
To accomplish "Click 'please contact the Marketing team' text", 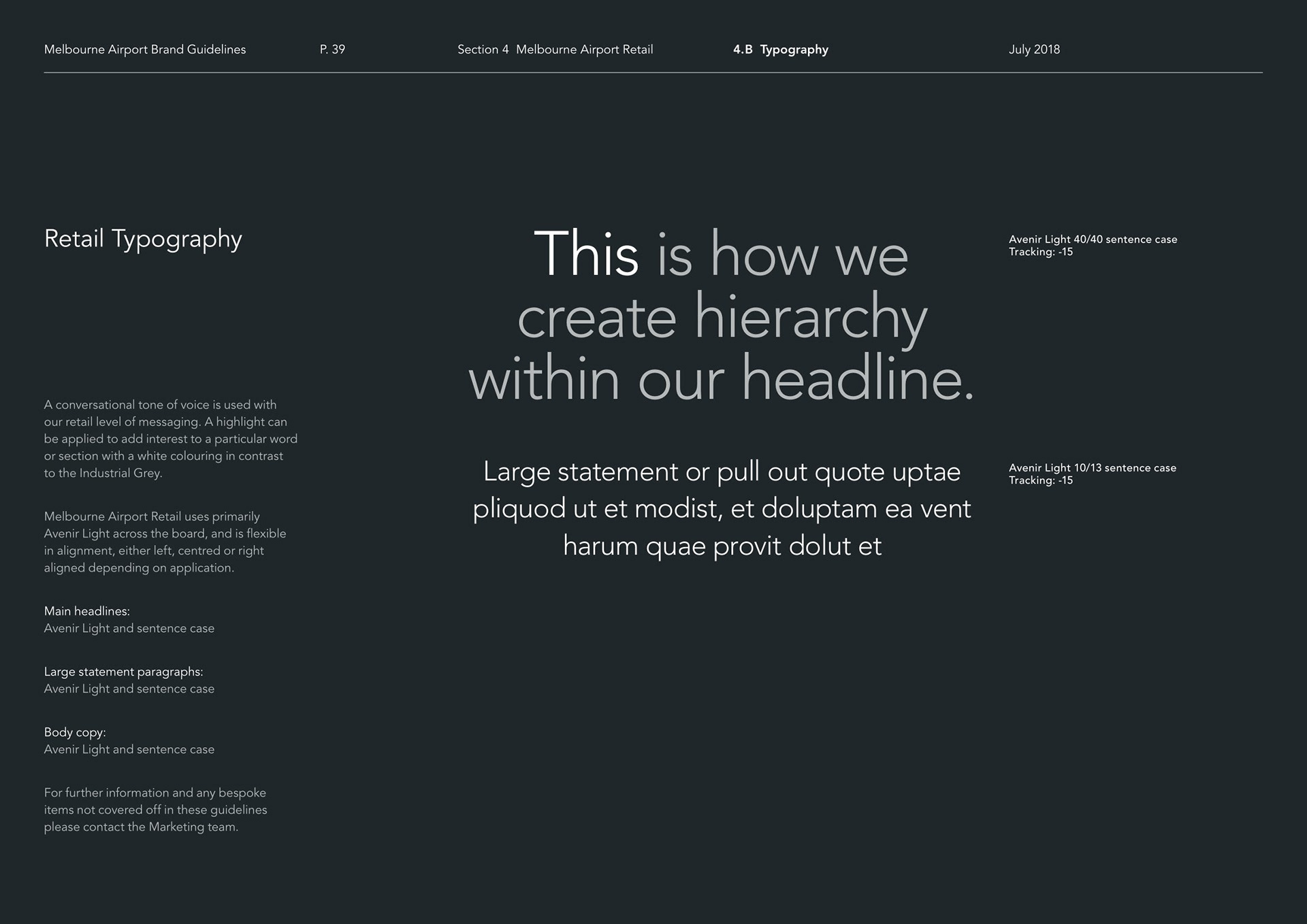I will pyautogui.click(x=141, y=827).
